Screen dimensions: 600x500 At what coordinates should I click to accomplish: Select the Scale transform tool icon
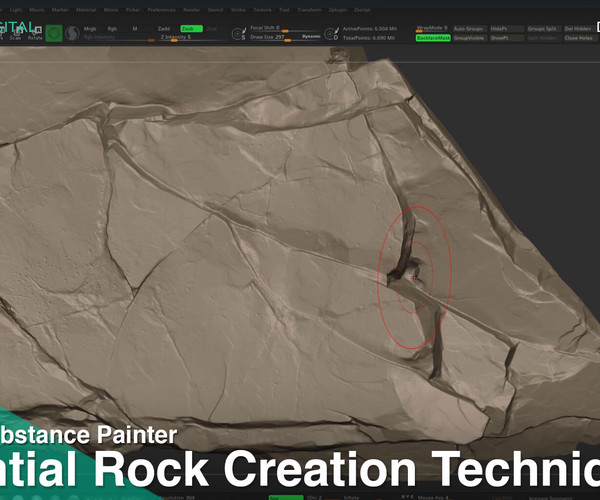pos(15,33)
